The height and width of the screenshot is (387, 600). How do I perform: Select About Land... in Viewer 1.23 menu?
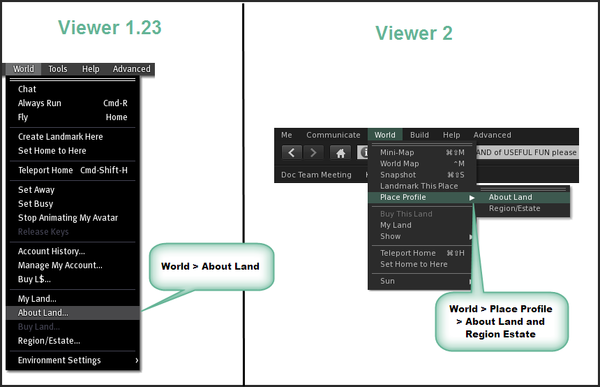click(73, 313)
